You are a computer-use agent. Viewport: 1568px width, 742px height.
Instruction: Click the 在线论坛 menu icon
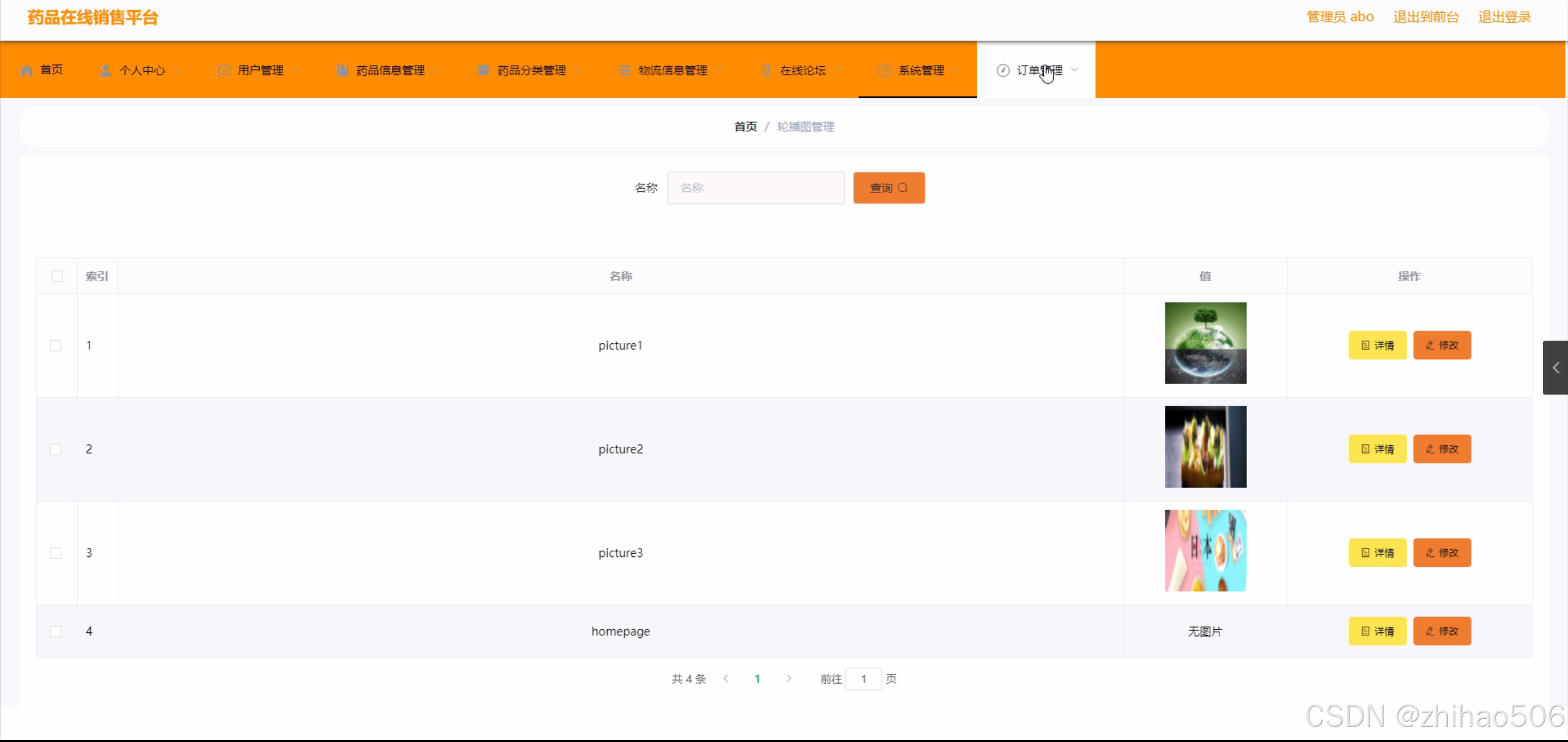click(x=766, y=70)
